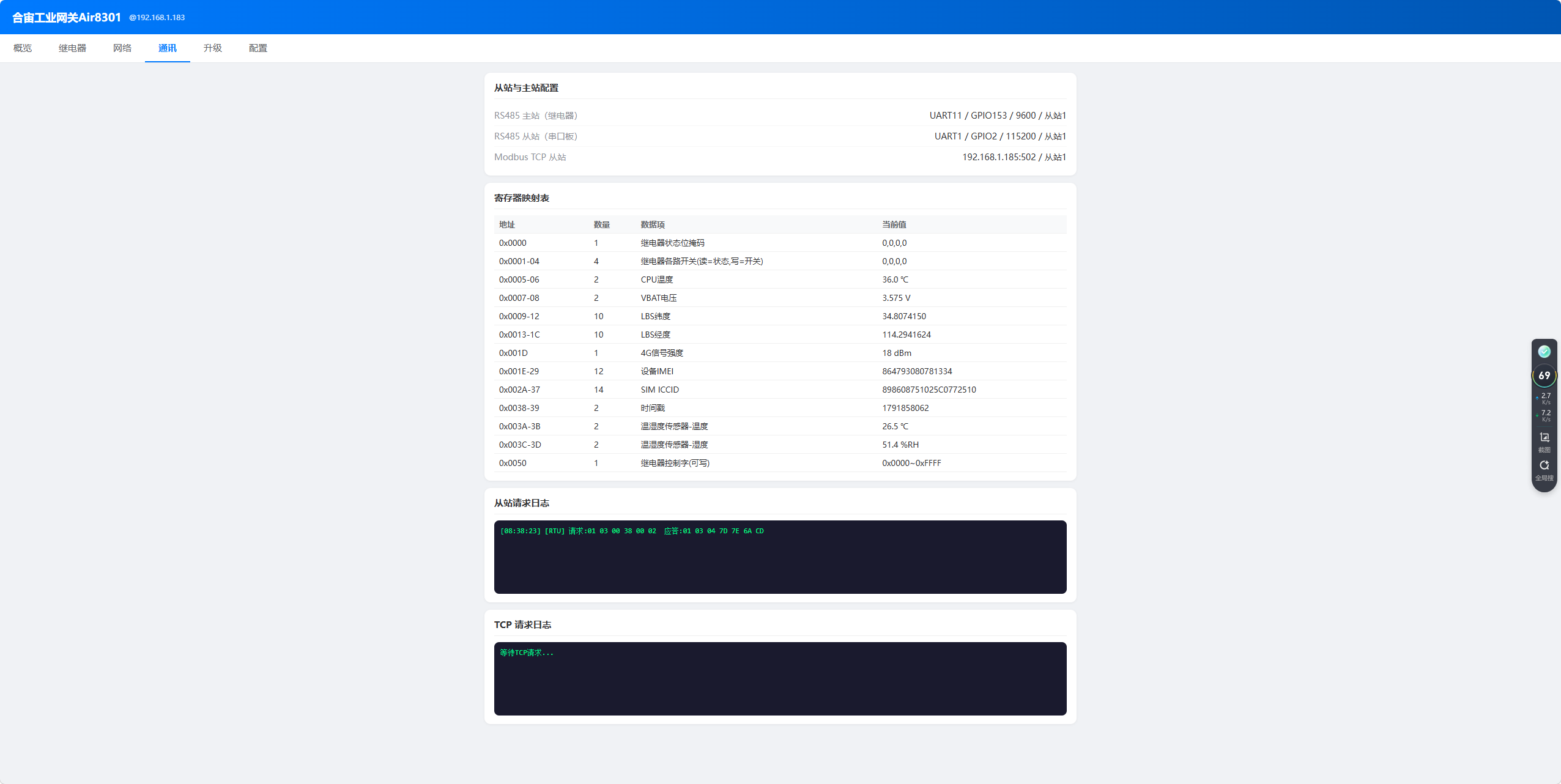
Task: Click the 0x0050 address cell
Action: [513, 463]
